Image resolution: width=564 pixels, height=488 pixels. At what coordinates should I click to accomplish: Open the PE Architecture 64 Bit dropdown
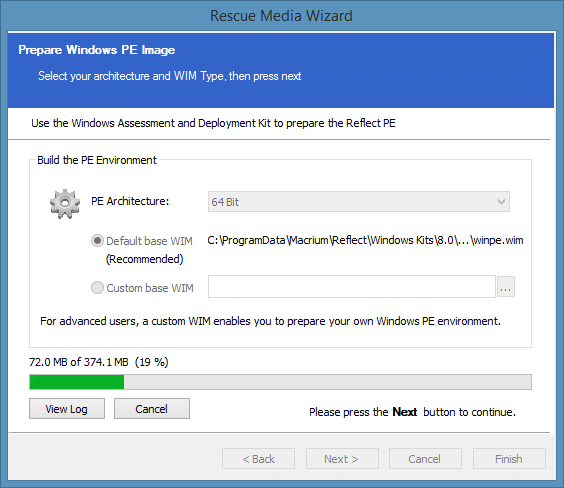point(359,202)
